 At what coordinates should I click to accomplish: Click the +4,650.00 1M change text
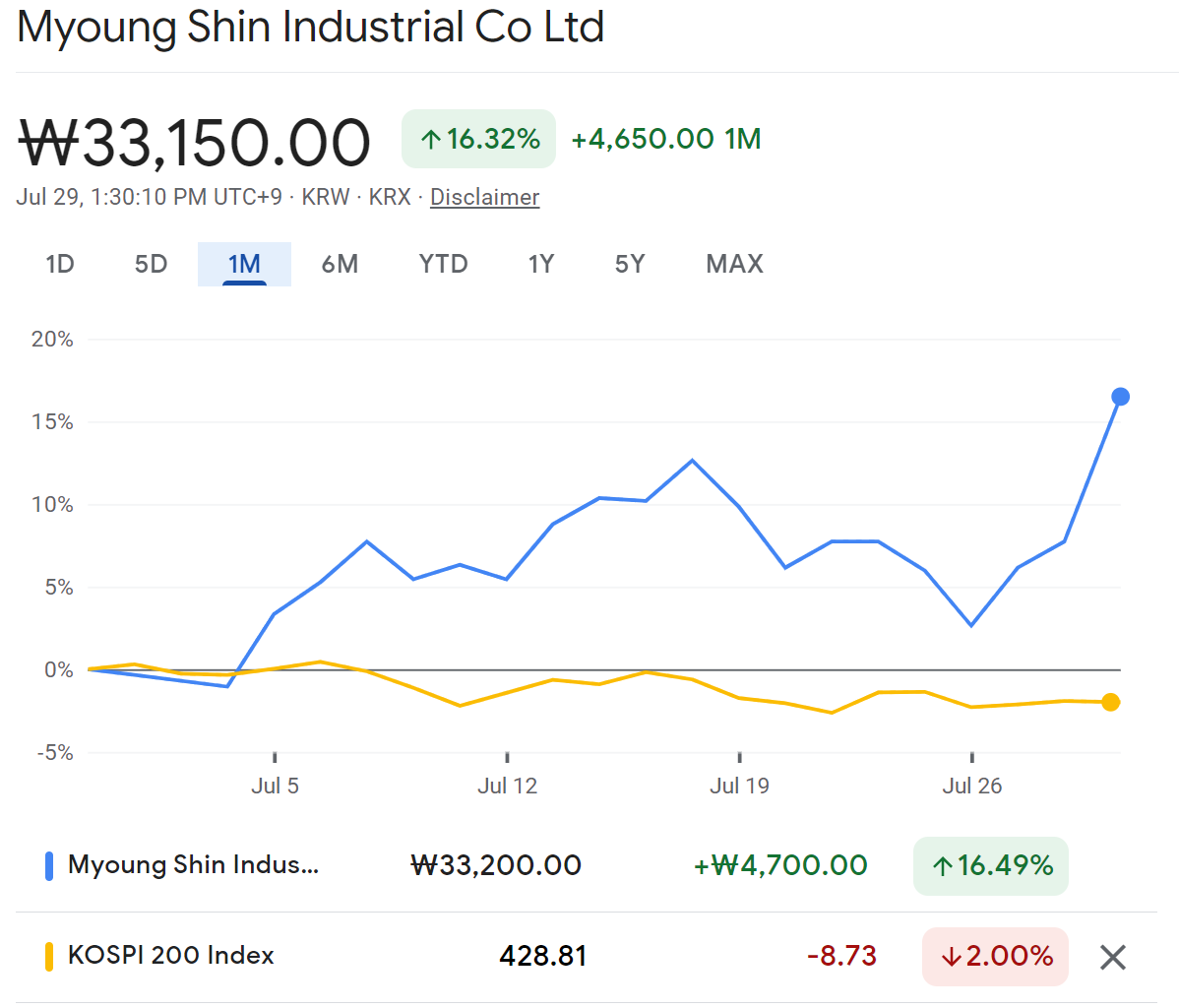point(666,139)
